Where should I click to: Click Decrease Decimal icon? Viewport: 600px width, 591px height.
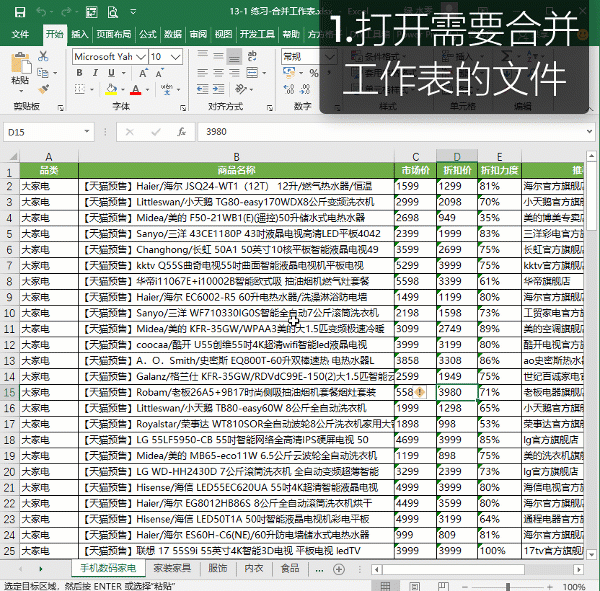tap(305, 89)
